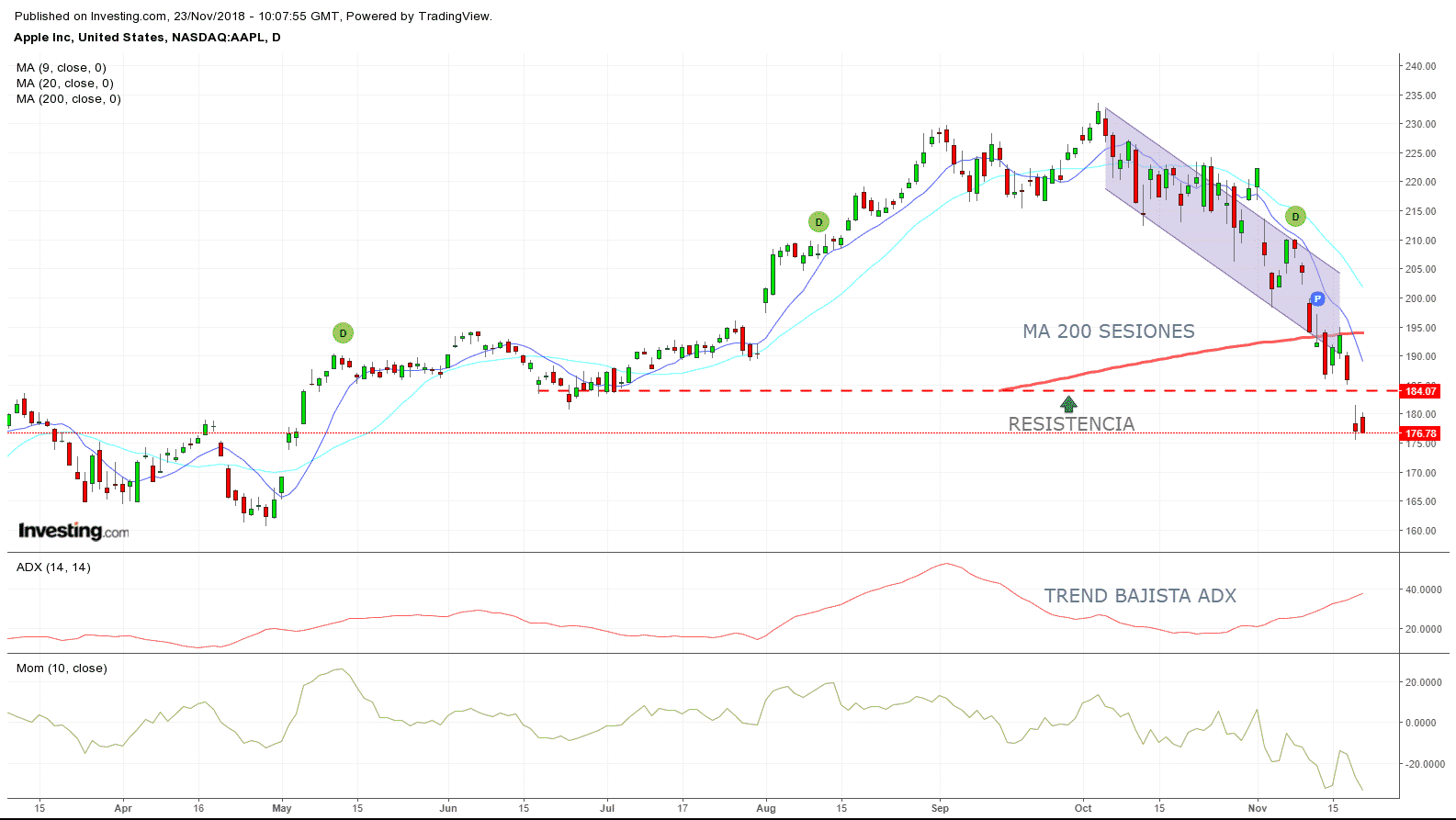Click the Sep label on time axis
Image resolution: width=1456 pixels, height=820 pixels.
pos(940,808)
